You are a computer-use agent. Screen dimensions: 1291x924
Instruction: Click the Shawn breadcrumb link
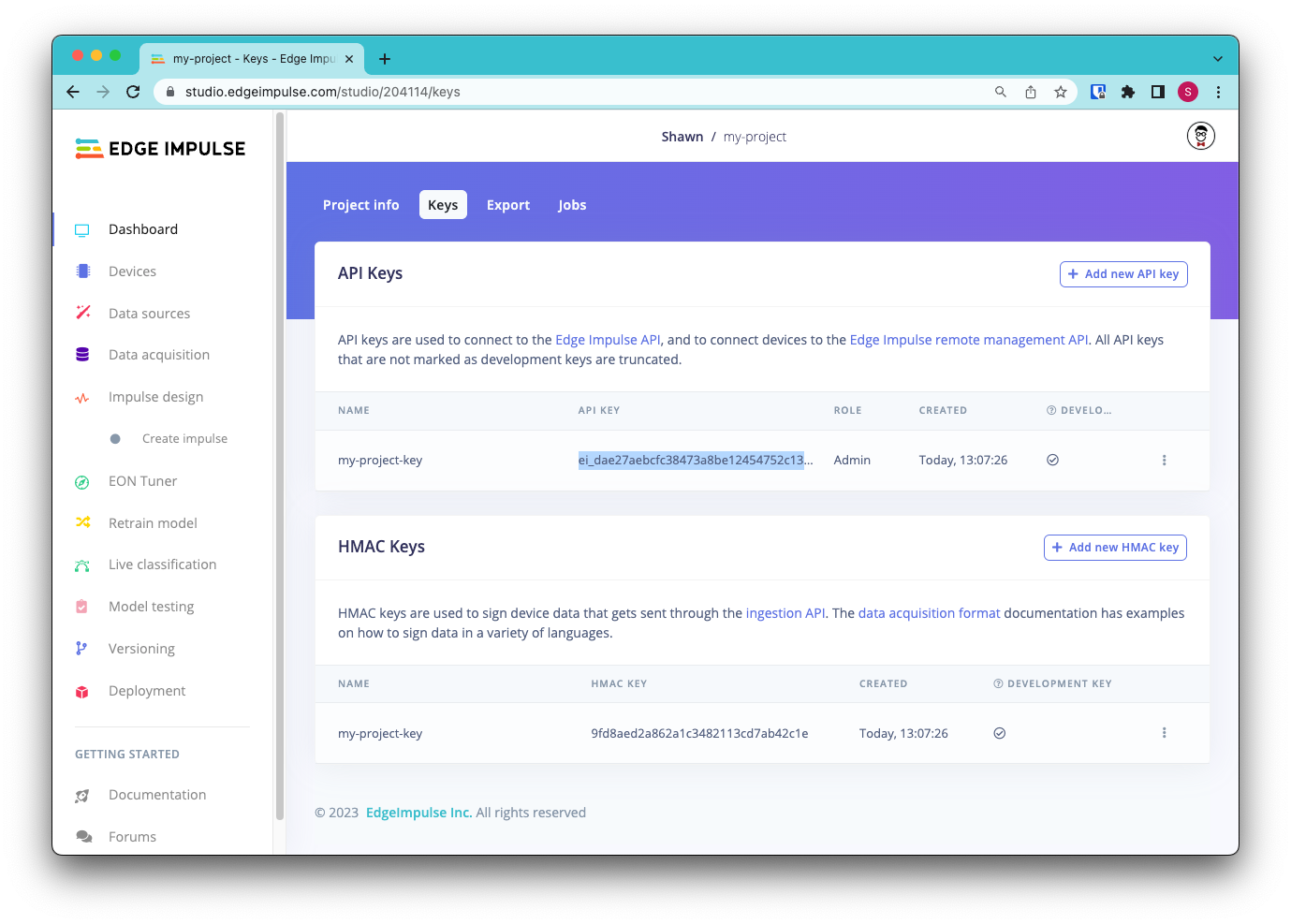coord(682,137)
